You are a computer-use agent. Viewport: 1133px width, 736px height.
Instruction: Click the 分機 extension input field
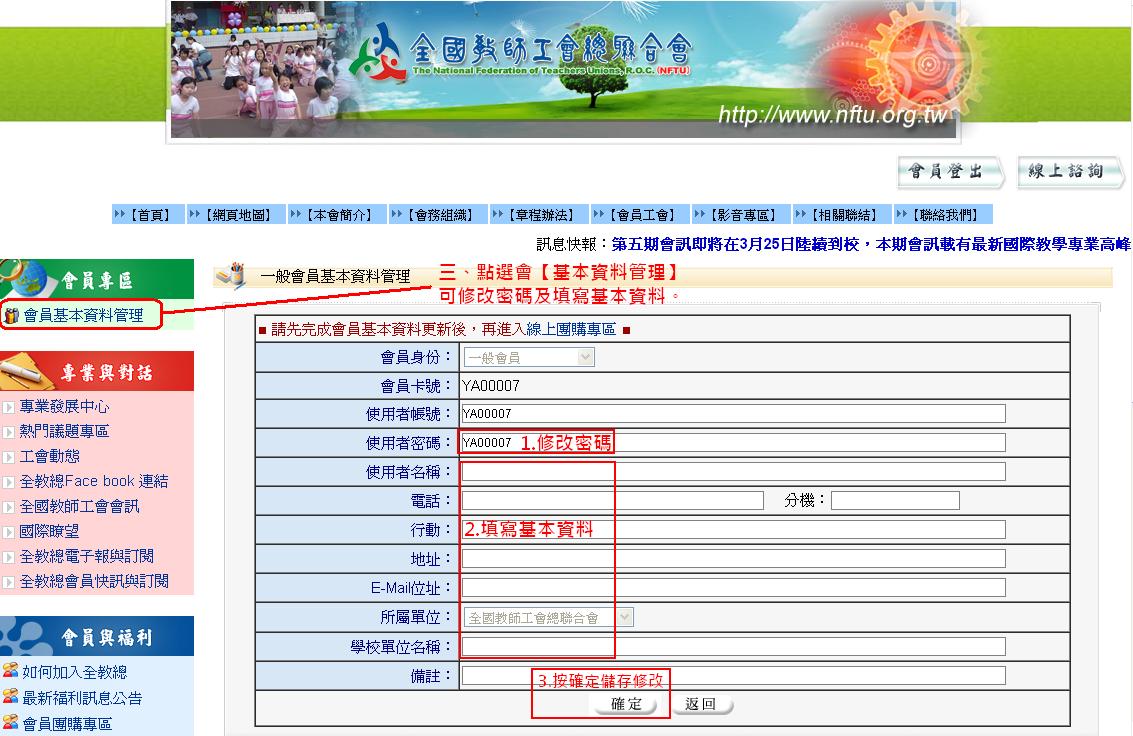coord(895,501)
